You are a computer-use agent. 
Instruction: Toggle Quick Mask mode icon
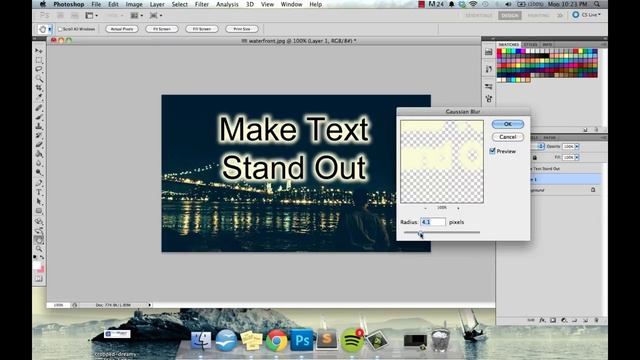click(x=39, y=279)
